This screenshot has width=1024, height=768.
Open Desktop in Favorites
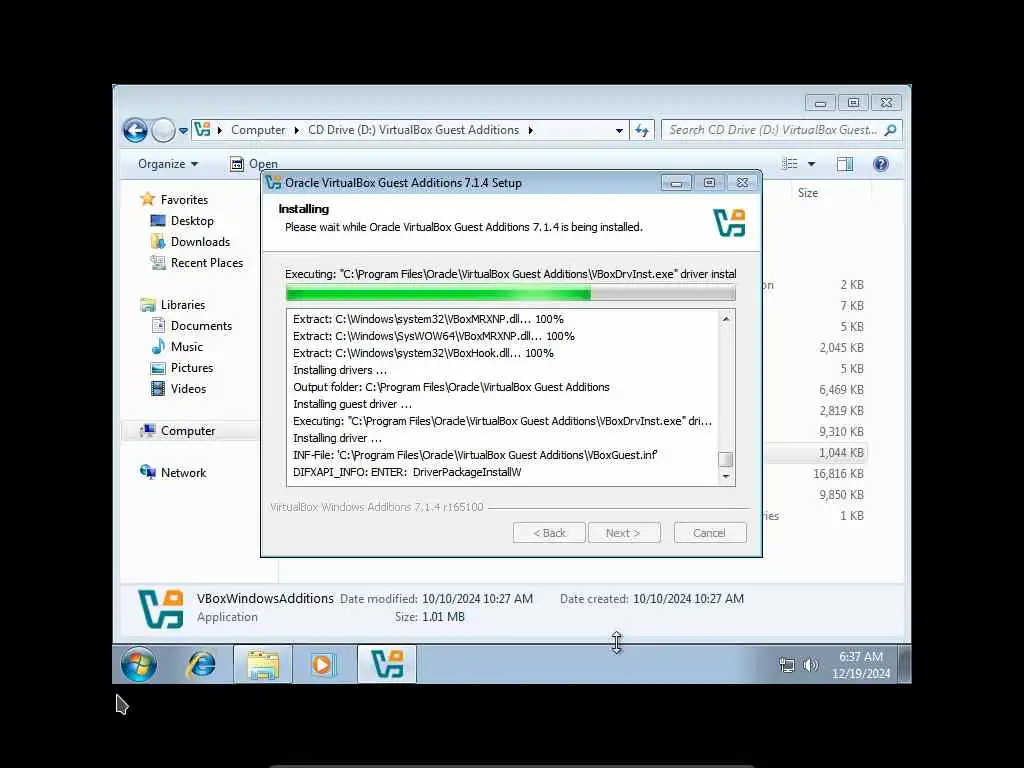click(192, 221)
